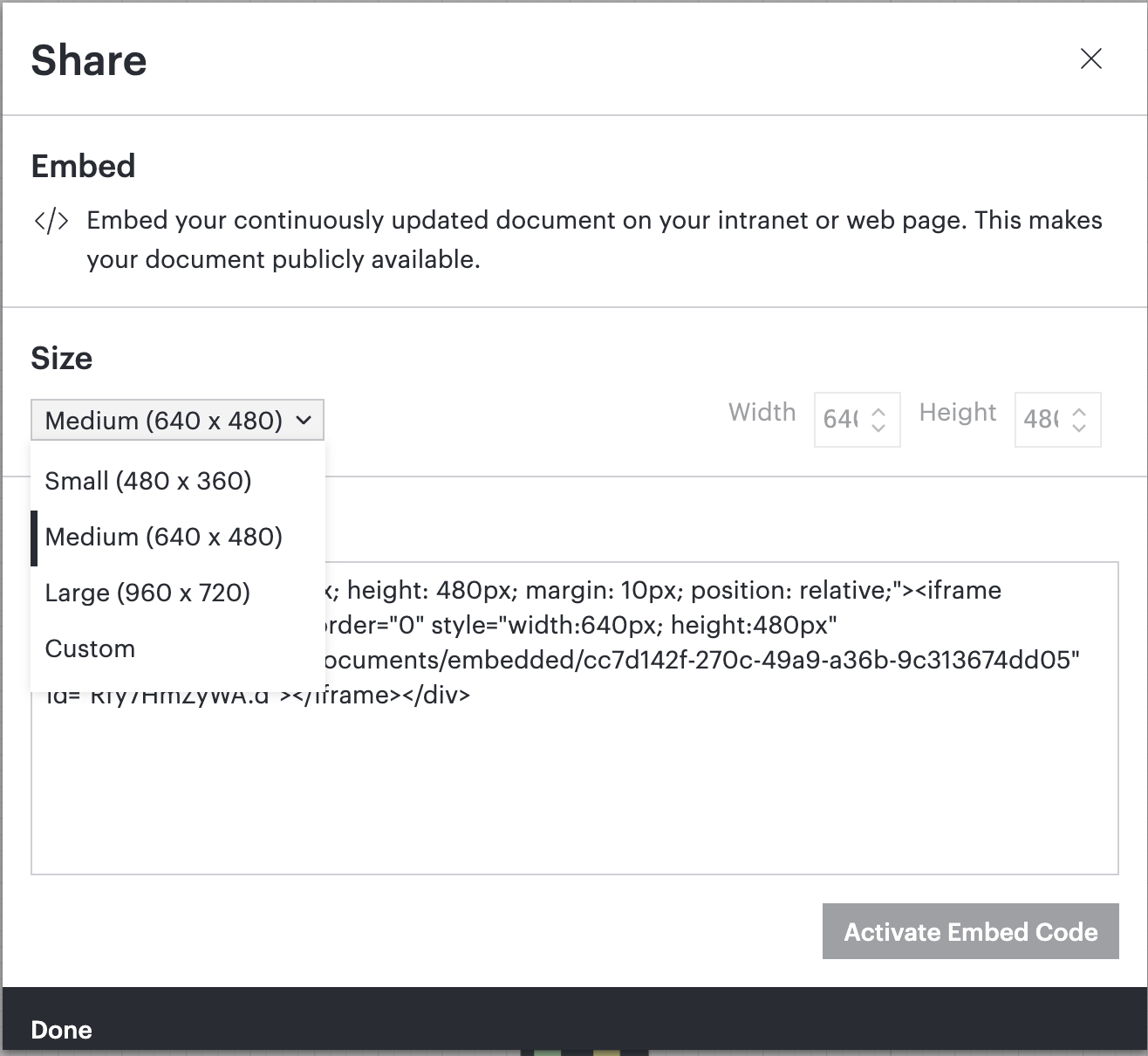Click the Activate Embed Code button
This screenshot has width=1148, height=1056.
(971, 931)
